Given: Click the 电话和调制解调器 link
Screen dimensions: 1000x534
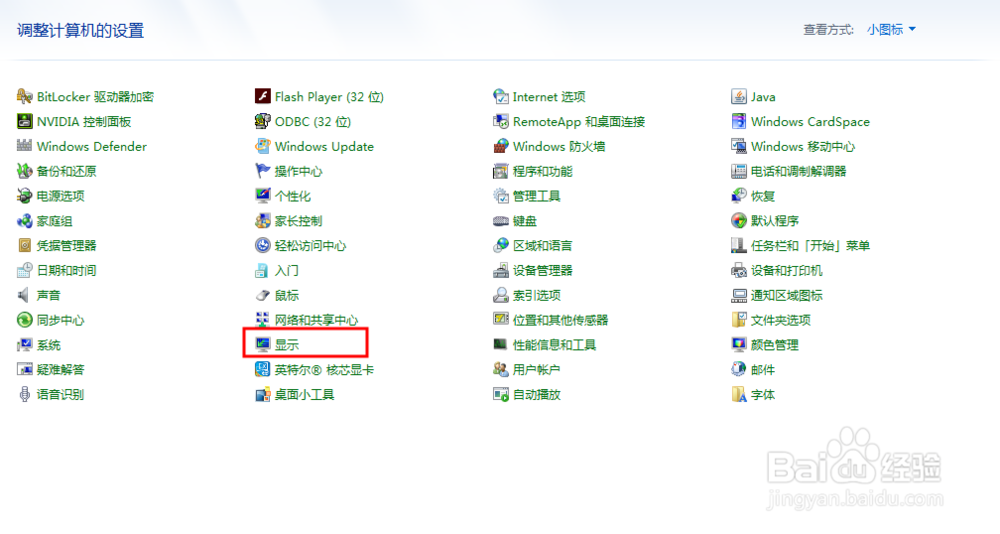Looking at the screenshot, I should 798,172.
